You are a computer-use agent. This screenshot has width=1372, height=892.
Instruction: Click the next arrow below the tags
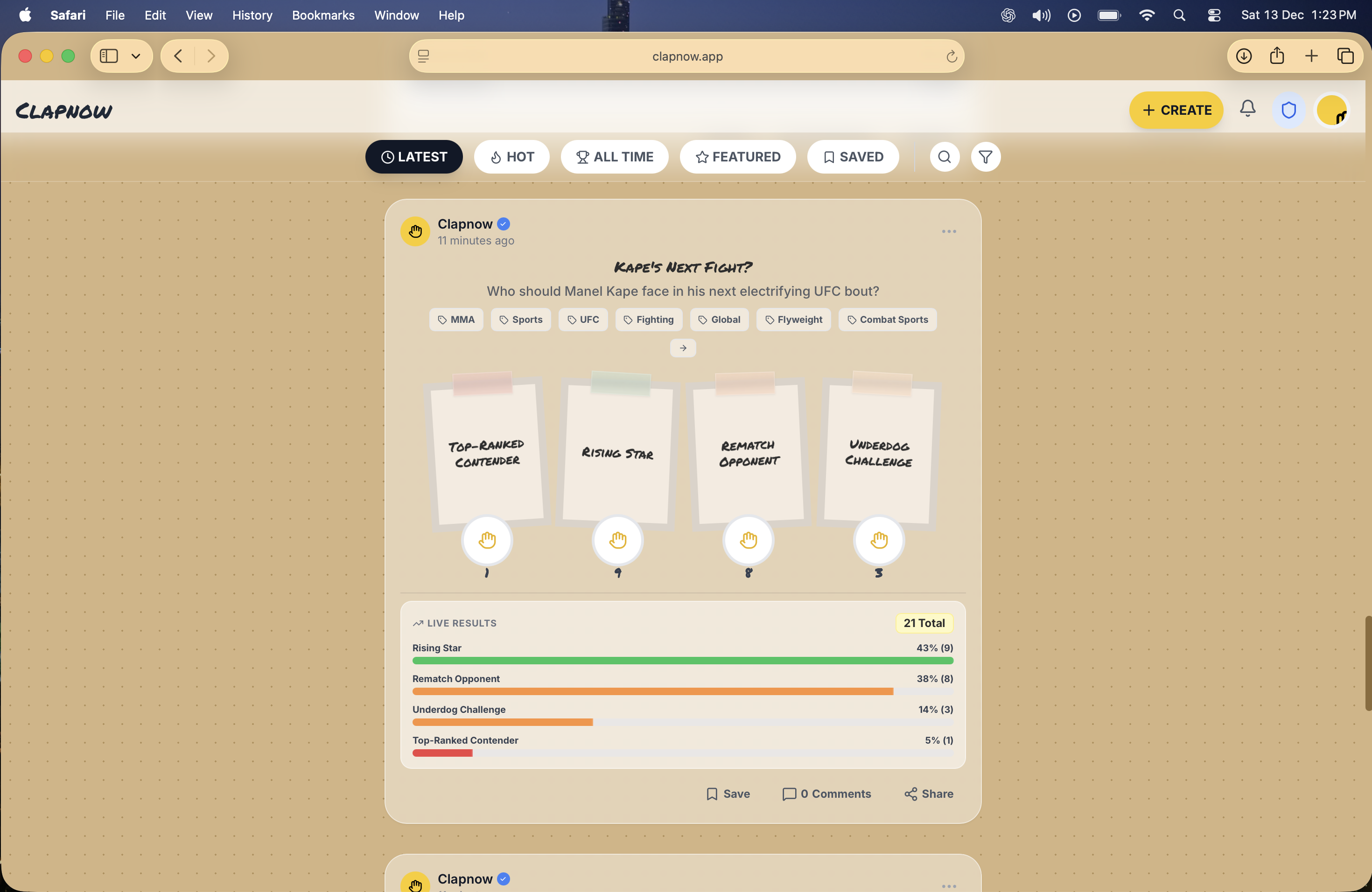coord(683,348)
